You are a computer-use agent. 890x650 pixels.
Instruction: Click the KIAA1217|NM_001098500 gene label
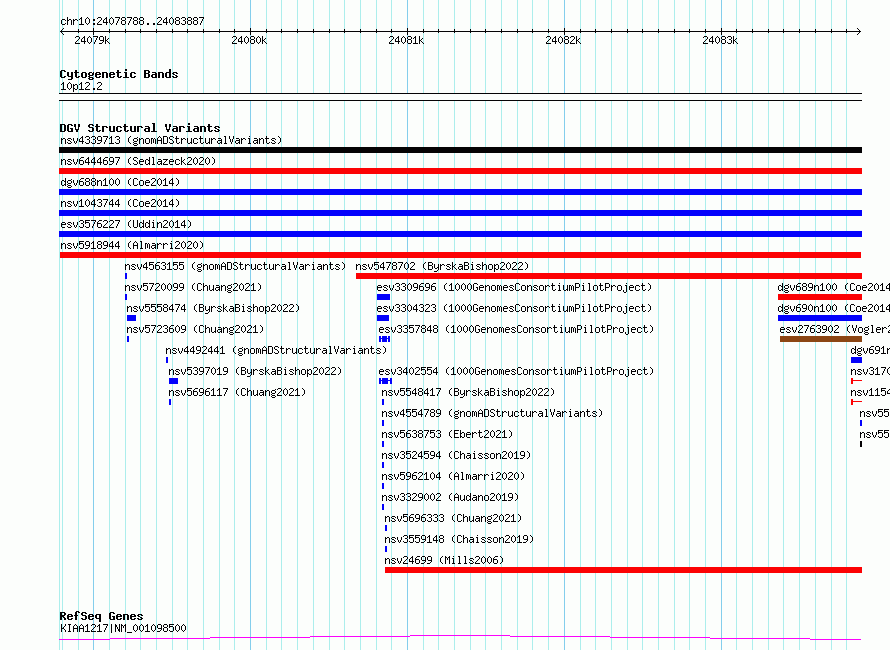123,628
